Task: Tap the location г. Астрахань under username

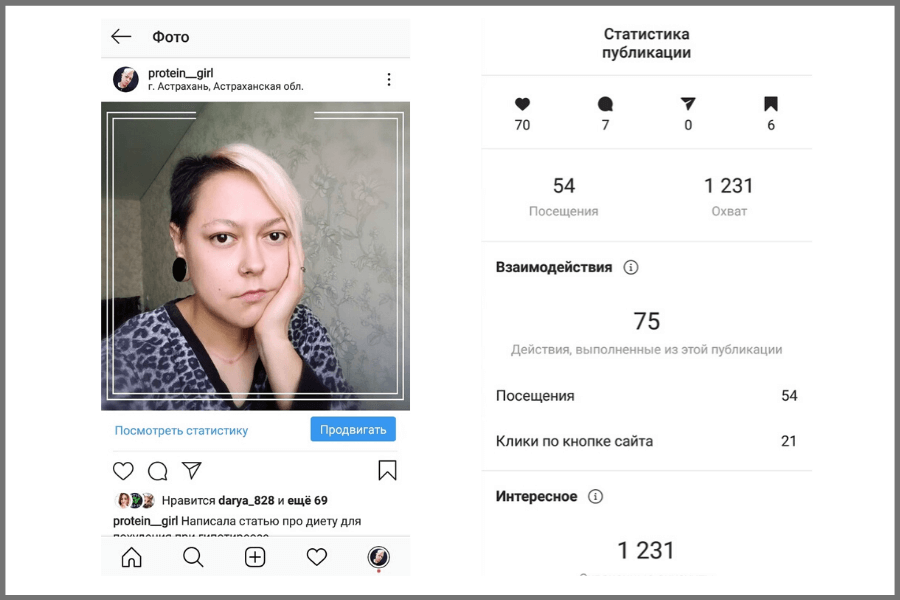Action: [x=226, y=87]
